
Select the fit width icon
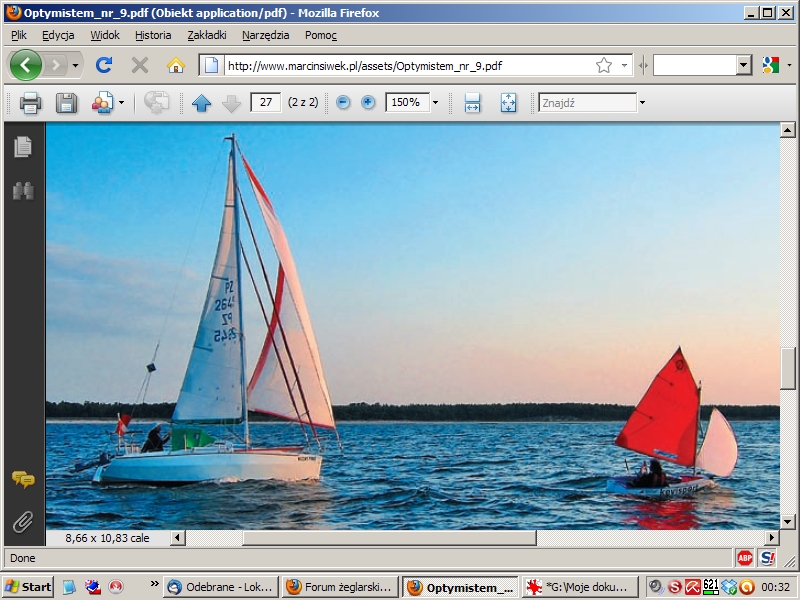473,103
